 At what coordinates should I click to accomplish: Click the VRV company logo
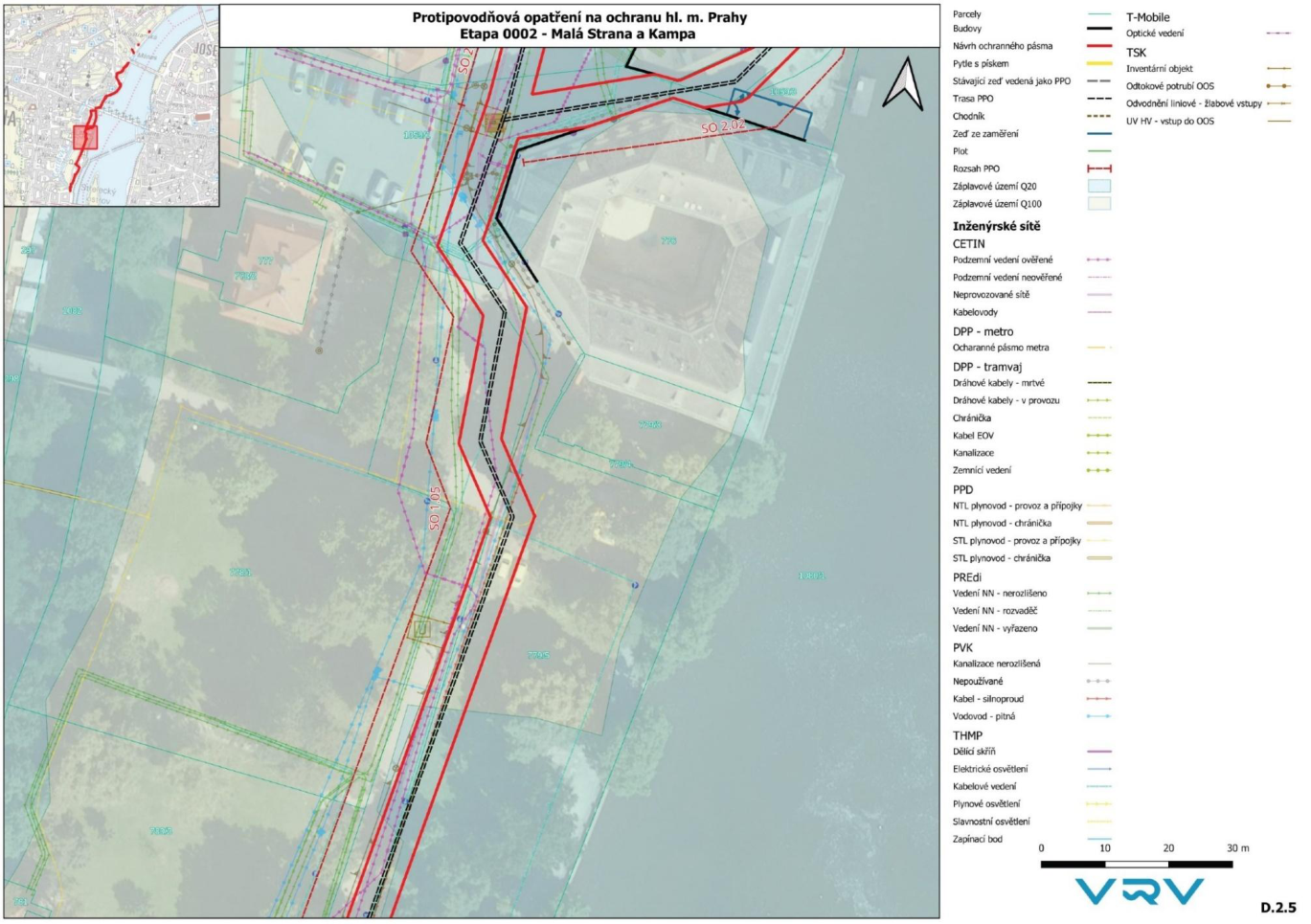pos(1139,892)
